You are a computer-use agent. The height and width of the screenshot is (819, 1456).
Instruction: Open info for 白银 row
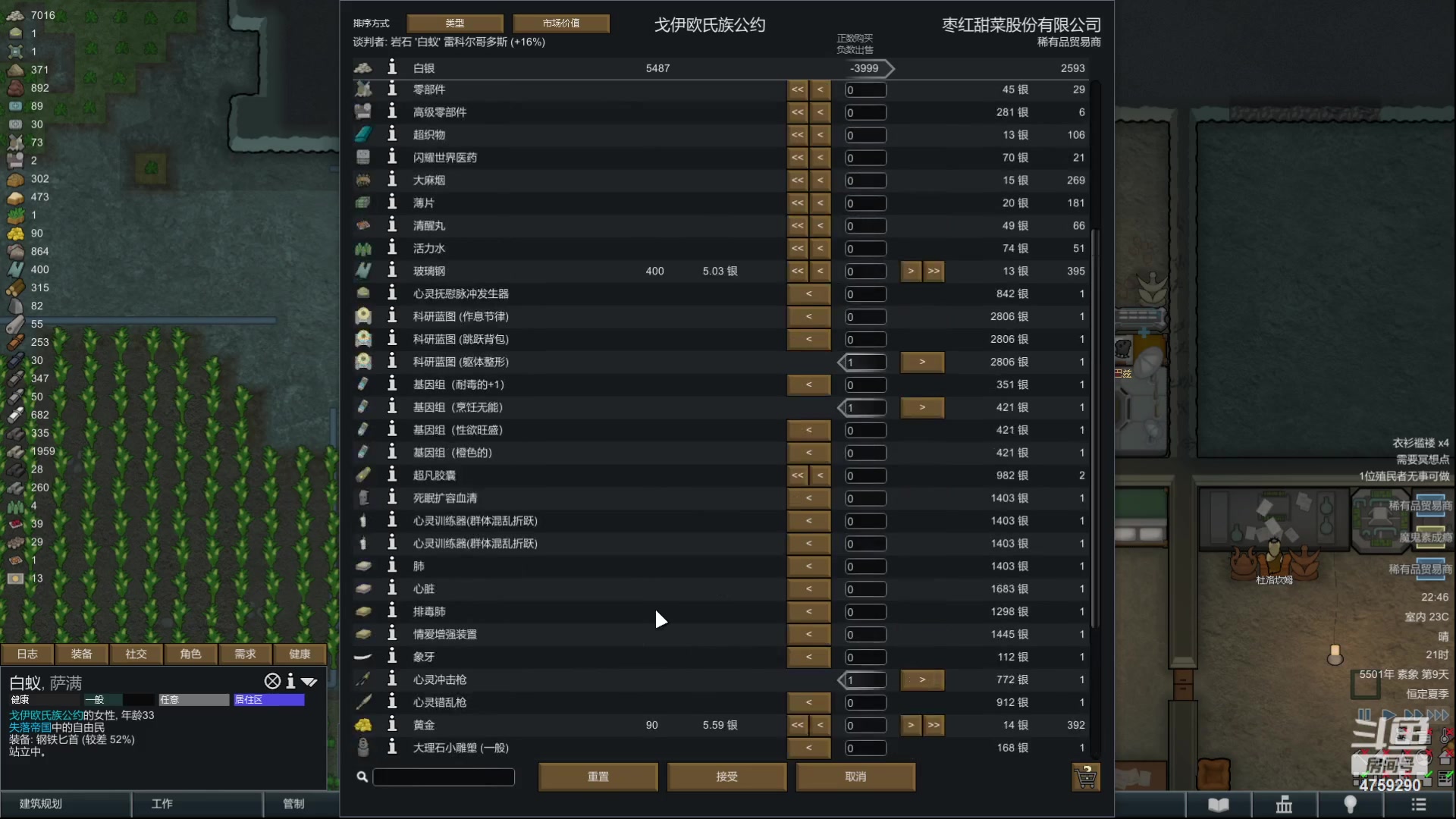point(392,68)
